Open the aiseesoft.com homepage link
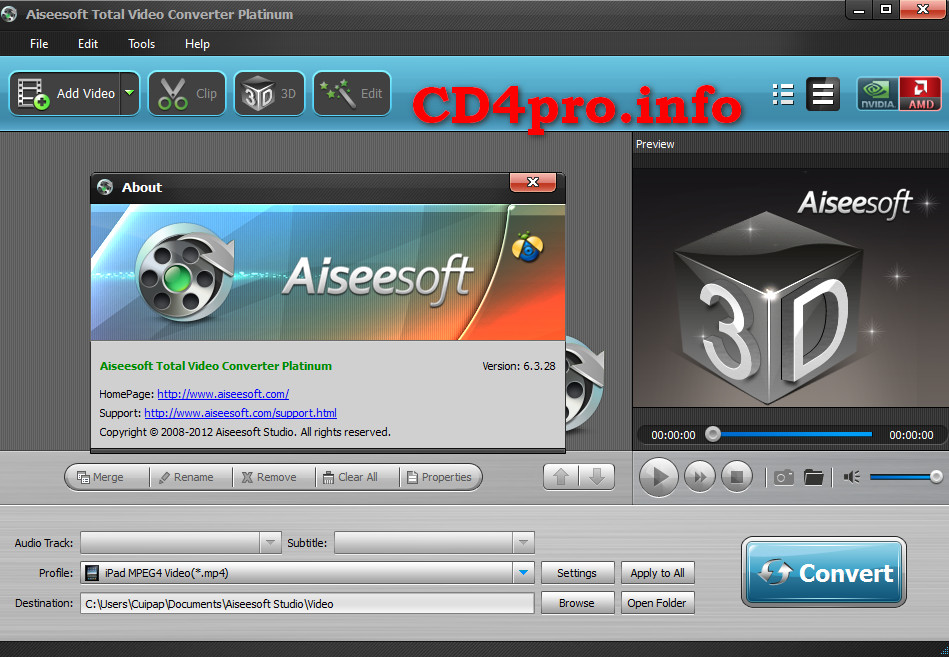The height and width of the screenshot is (657, 949). click(x=223, y=394)
